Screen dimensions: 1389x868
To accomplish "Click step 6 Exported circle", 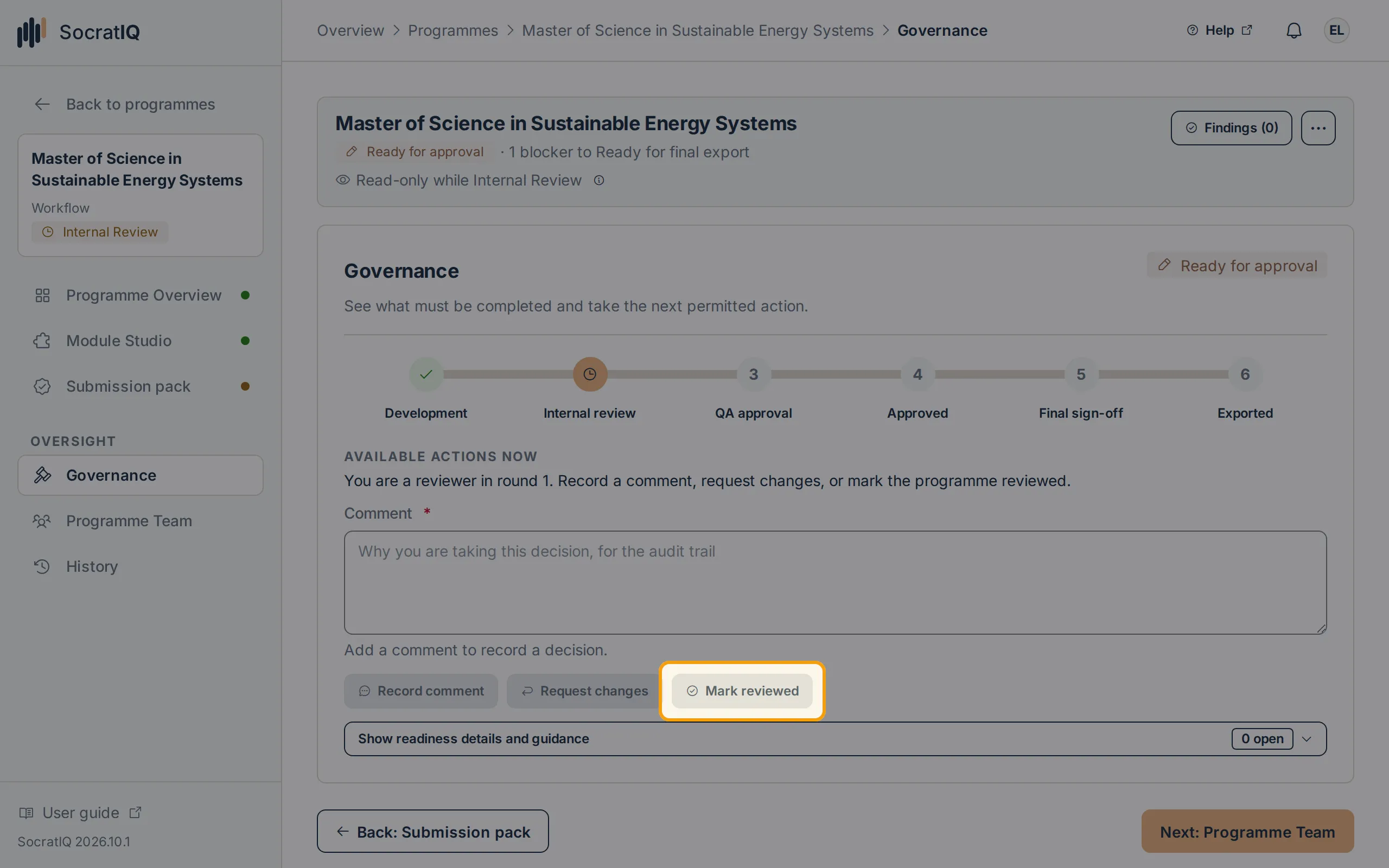I will [x=1245, y=374].
